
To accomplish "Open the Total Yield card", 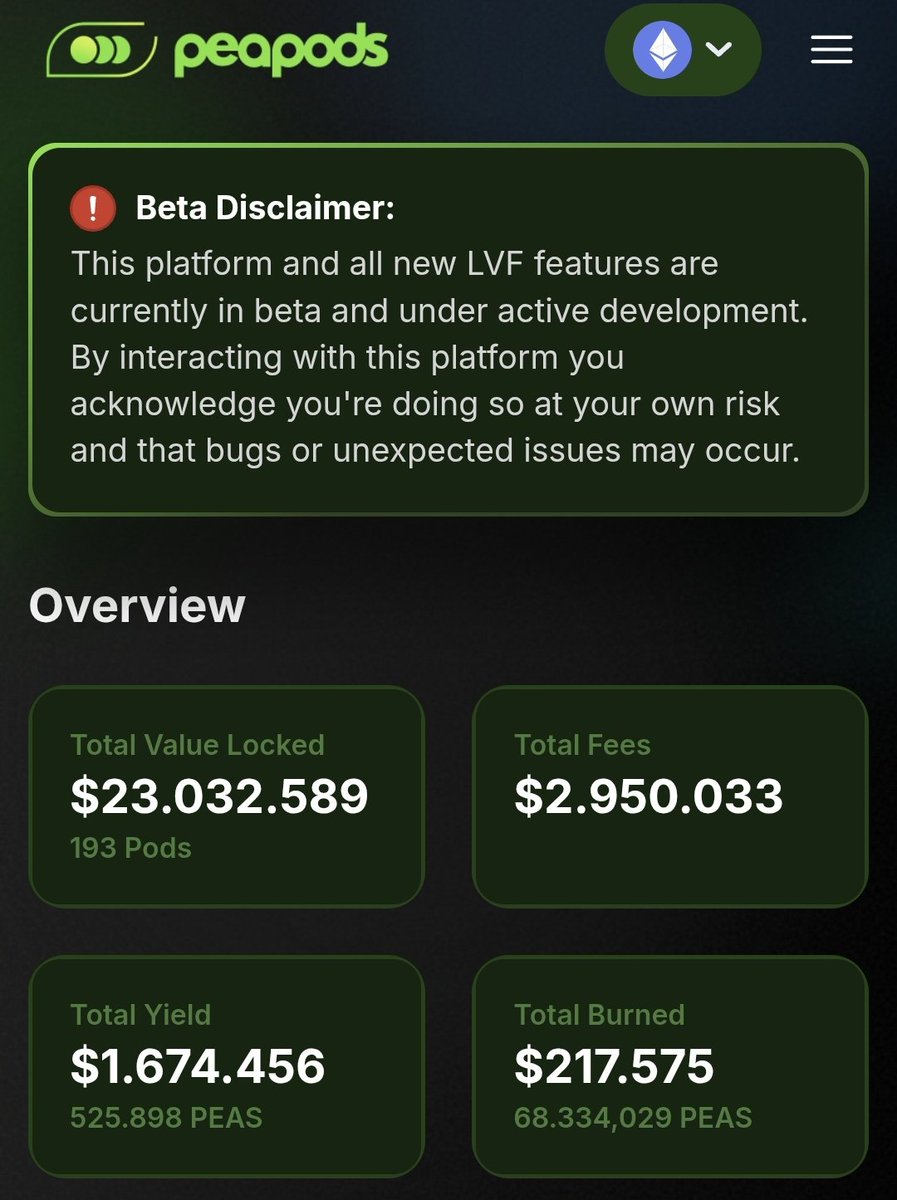I will click(227, 1066).
